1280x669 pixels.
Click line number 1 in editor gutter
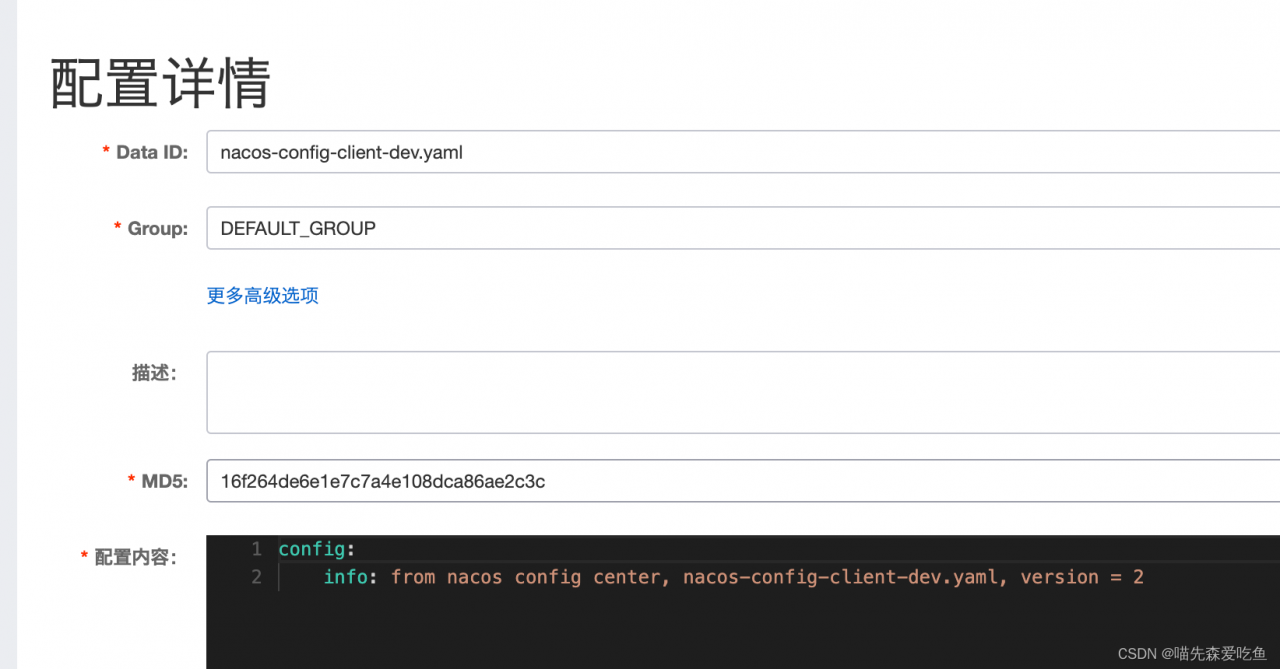click(x=257, y=549)
